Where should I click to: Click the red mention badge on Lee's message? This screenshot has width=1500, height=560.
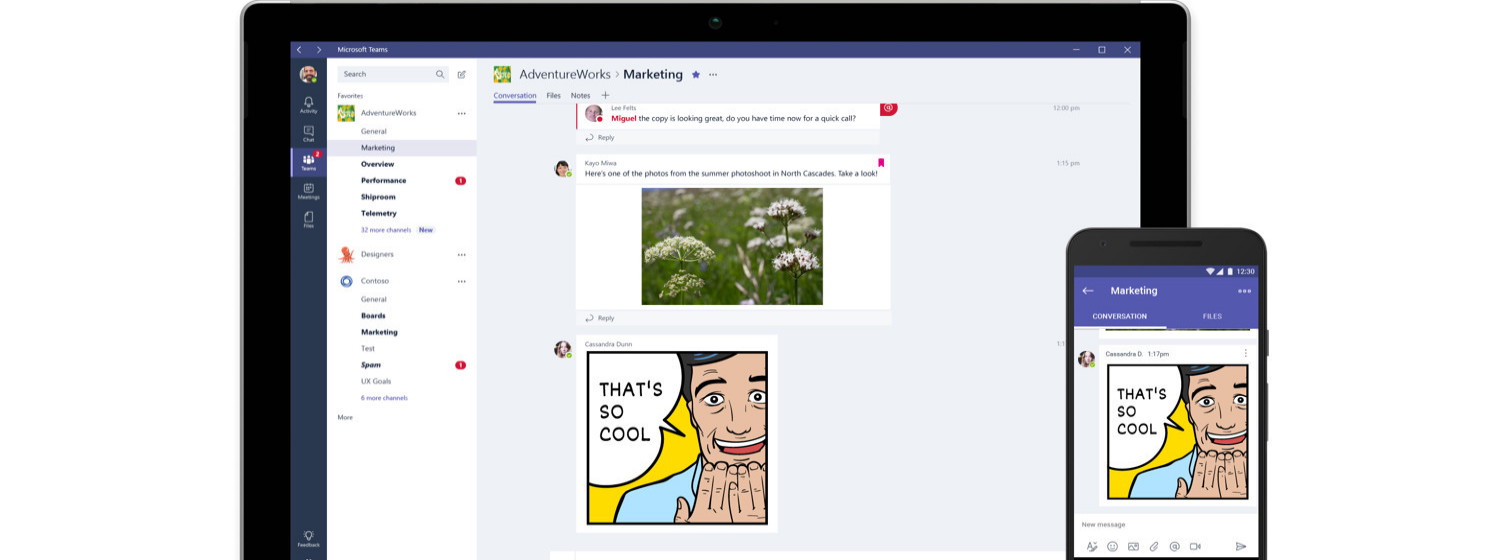coord(888,107)
